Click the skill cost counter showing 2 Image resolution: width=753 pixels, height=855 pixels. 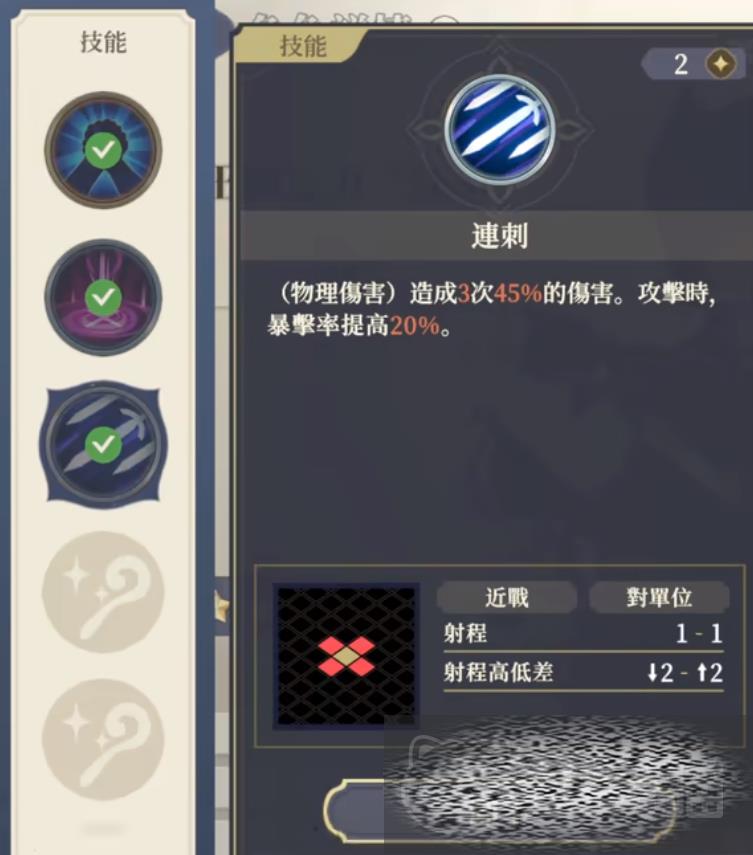[x=694, y=64]
